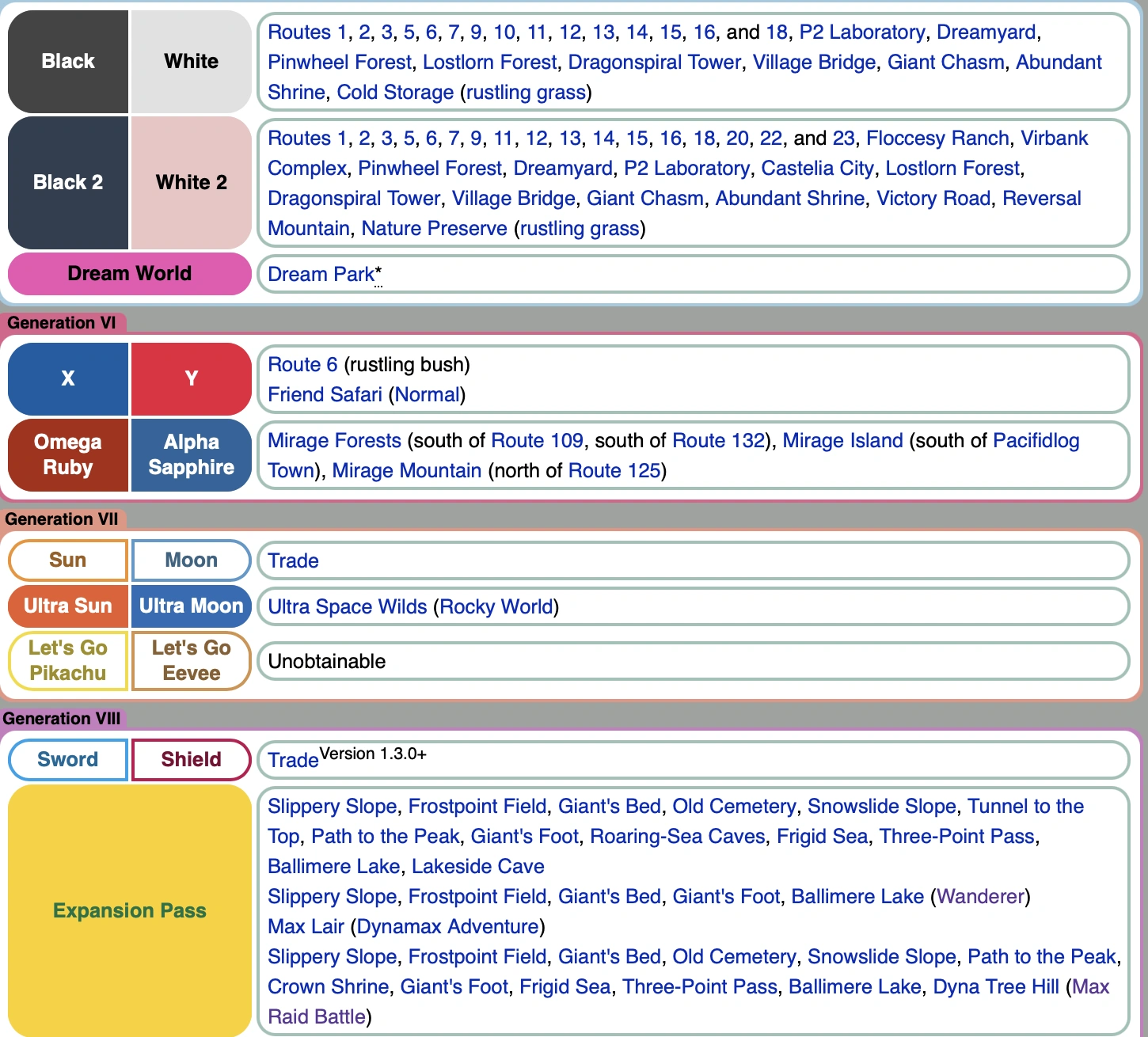
Task: Follow the Cold Storage link
Action: [395, 93]
